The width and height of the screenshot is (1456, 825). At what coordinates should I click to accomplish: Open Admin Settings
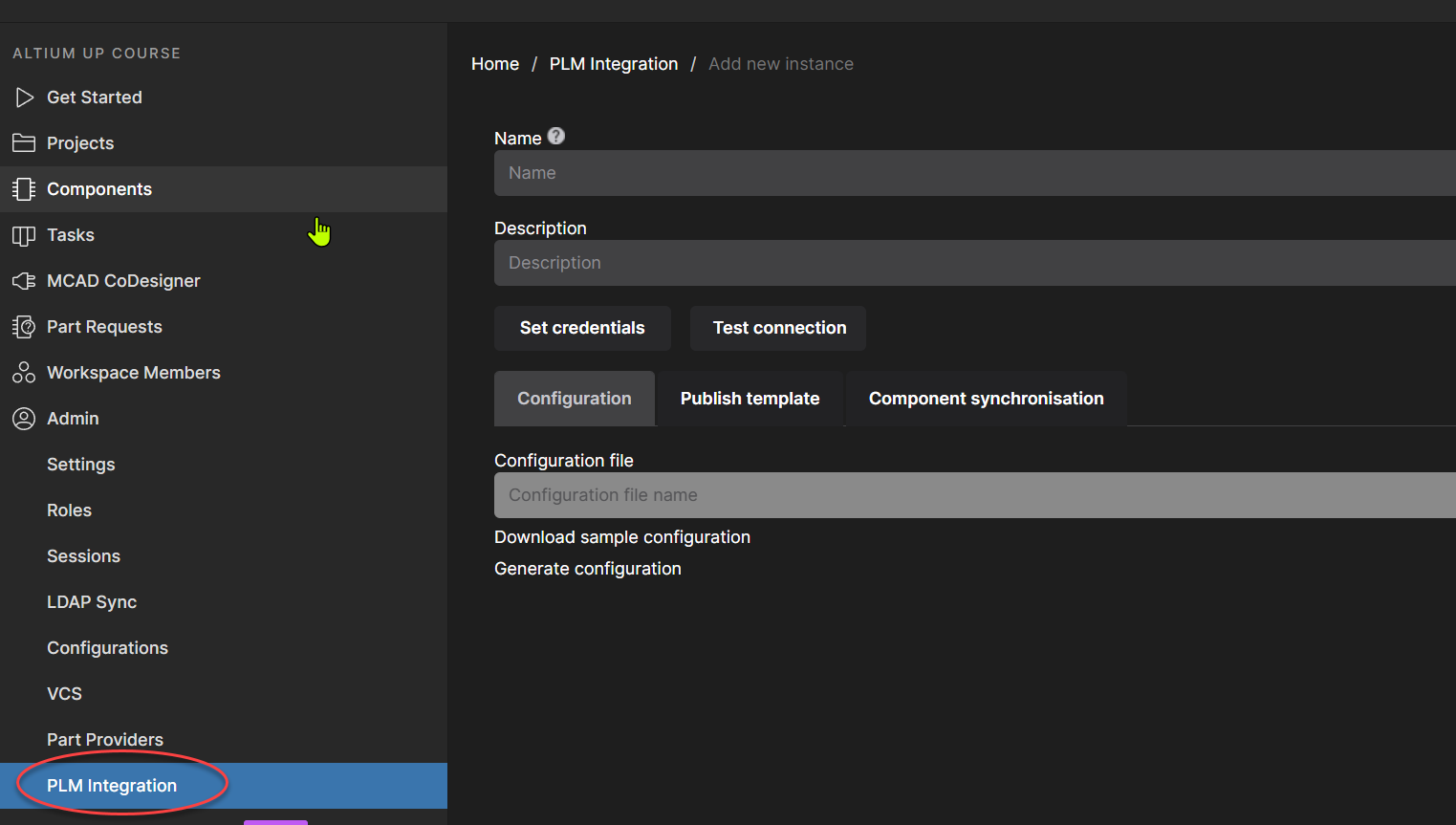224,465
